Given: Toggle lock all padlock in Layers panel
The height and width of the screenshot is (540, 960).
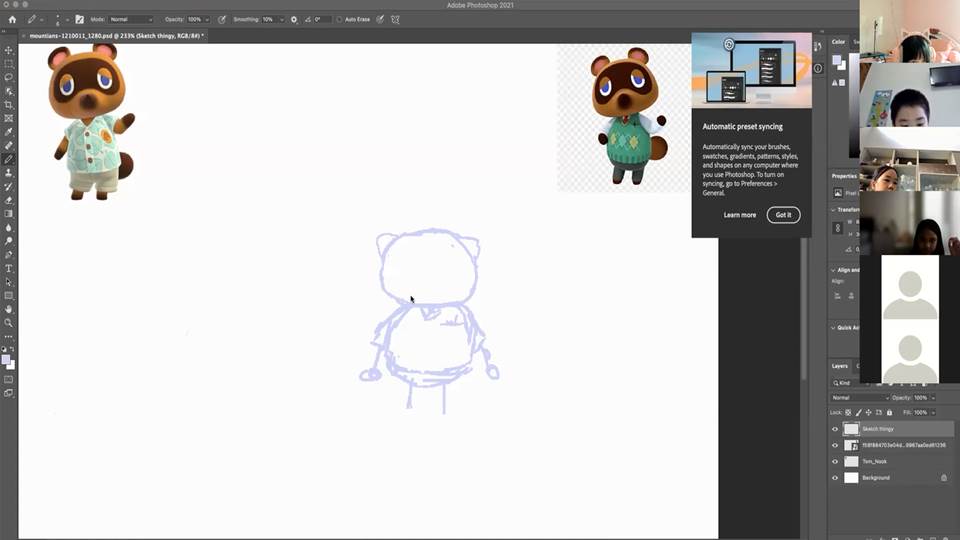Looking at the screenshot, I should coord(890,413).
